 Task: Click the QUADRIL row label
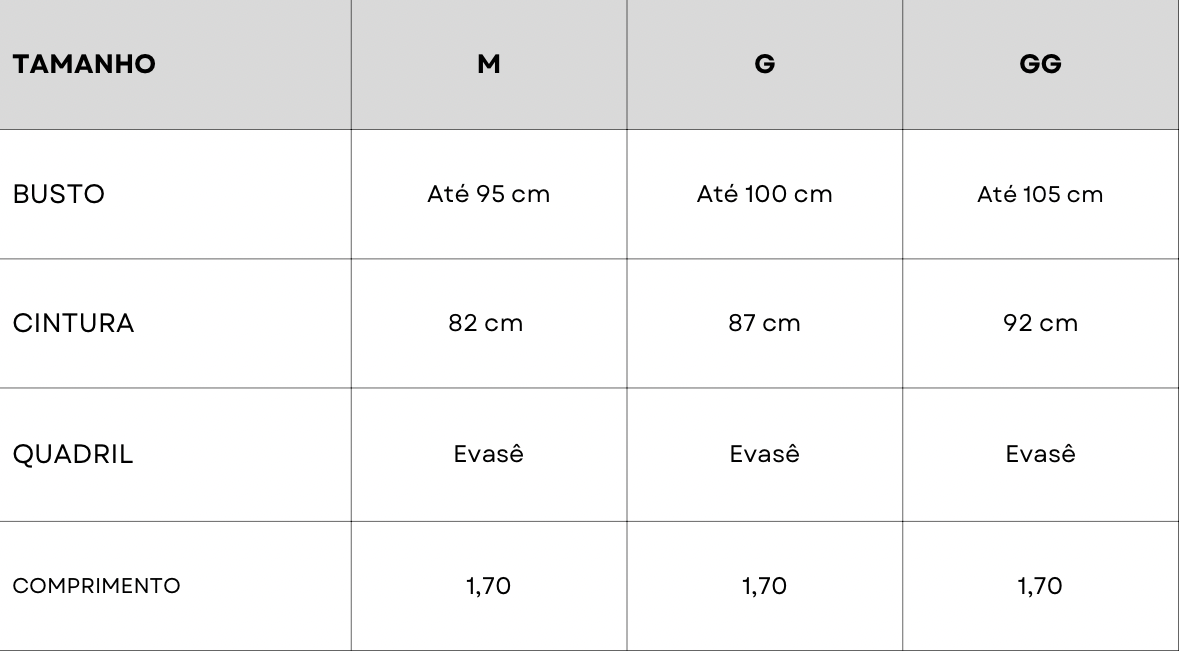point(73,454)
